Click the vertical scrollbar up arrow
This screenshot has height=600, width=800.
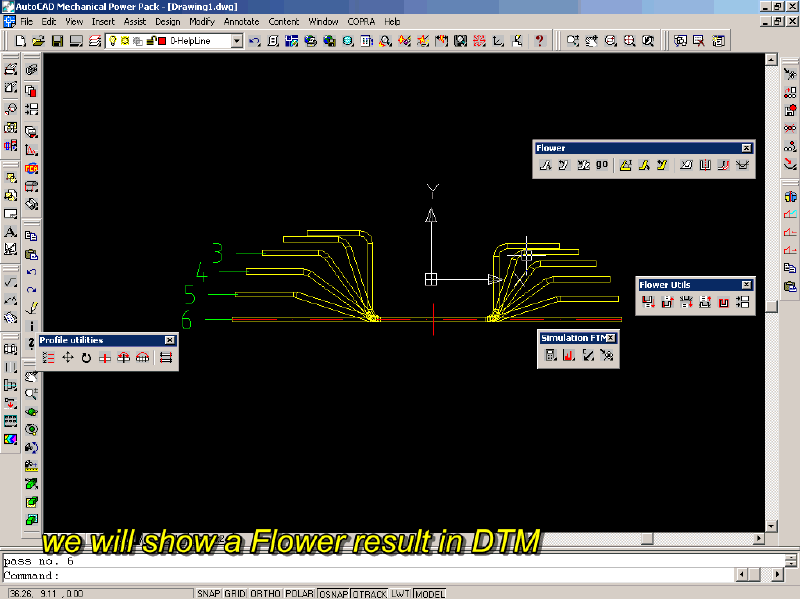pyautogui.click(x=771, y=59)
